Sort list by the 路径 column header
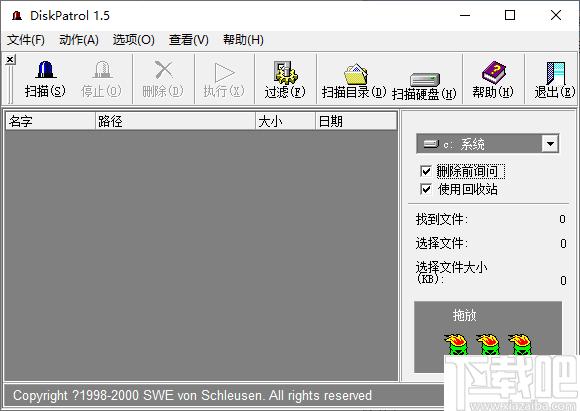The width and height of the screenshot is (580, 411). click(x=175, y=121)
